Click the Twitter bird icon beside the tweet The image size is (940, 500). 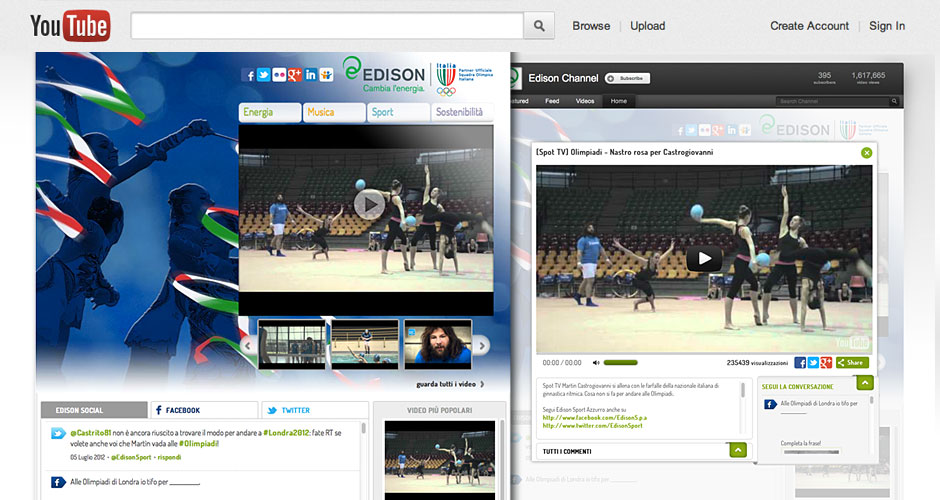click(x=58, y=433)
